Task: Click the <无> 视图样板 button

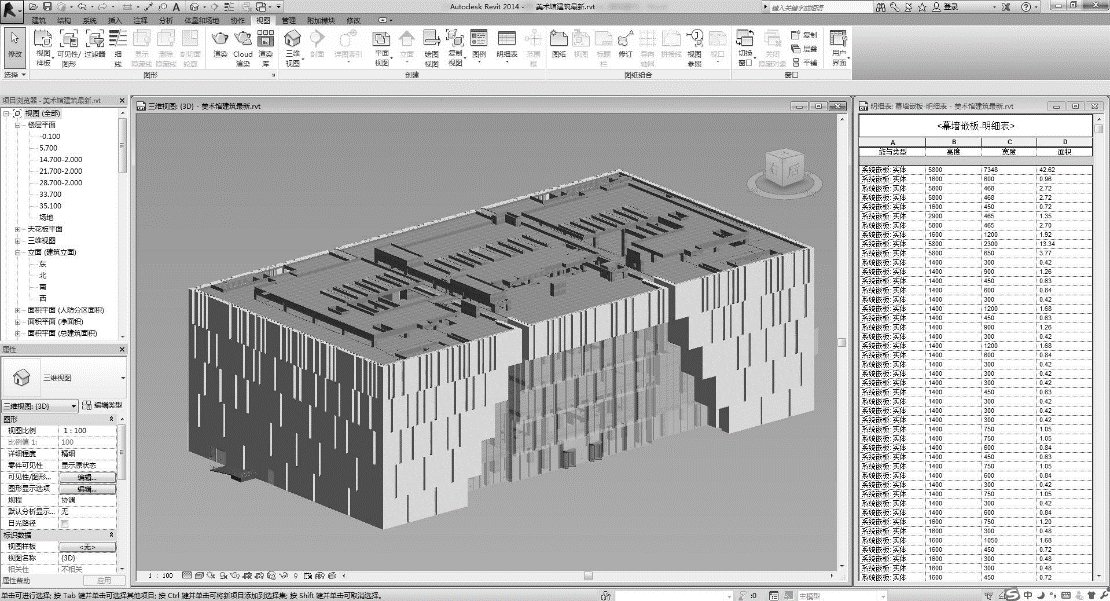Action: coord(86,546)
